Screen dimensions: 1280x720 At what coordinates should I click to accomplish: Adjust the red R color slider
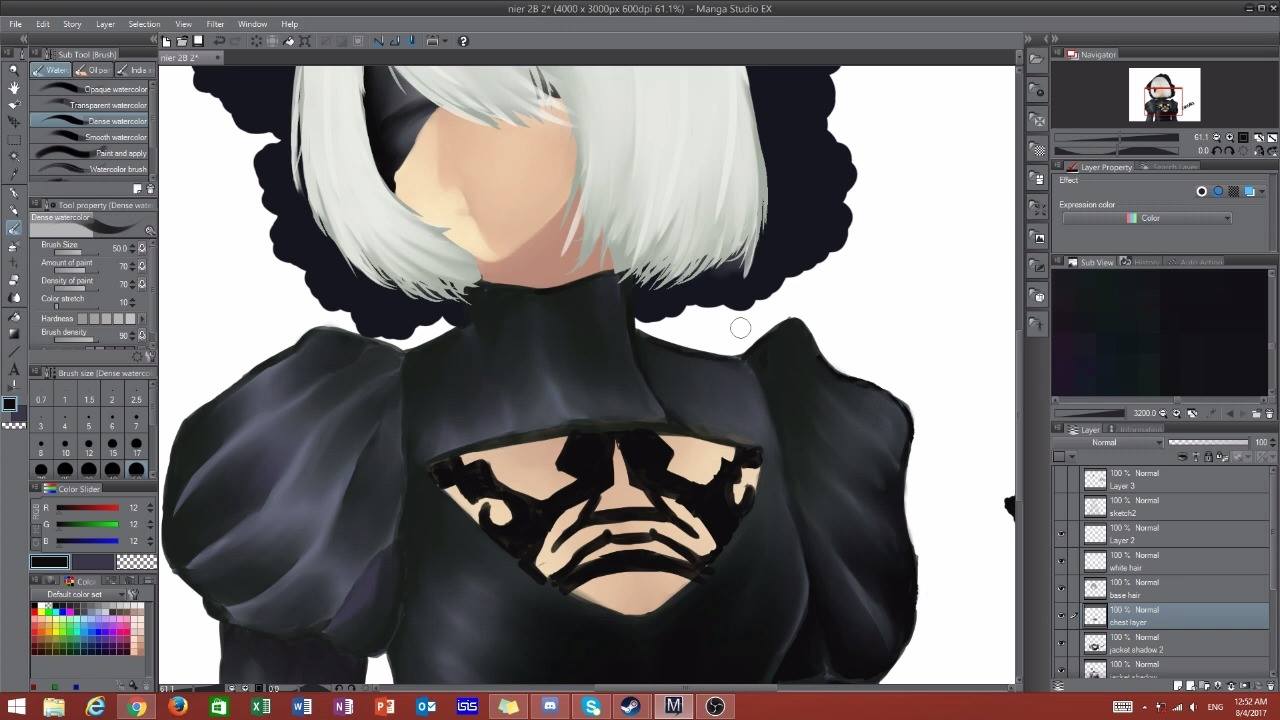coord(87,508)
